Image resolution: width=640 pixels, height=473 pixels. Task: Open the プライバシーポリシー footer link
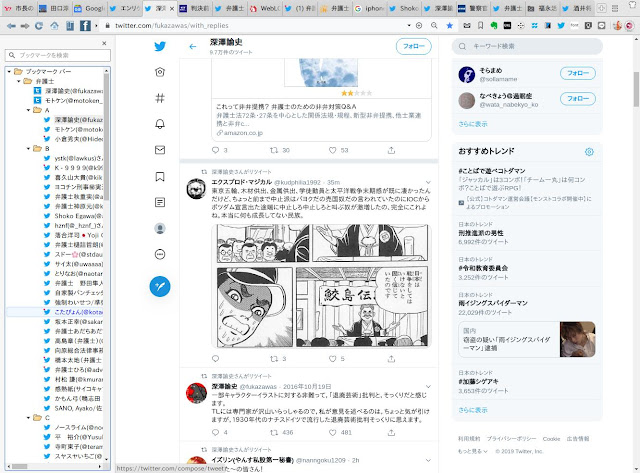point(511,439)
